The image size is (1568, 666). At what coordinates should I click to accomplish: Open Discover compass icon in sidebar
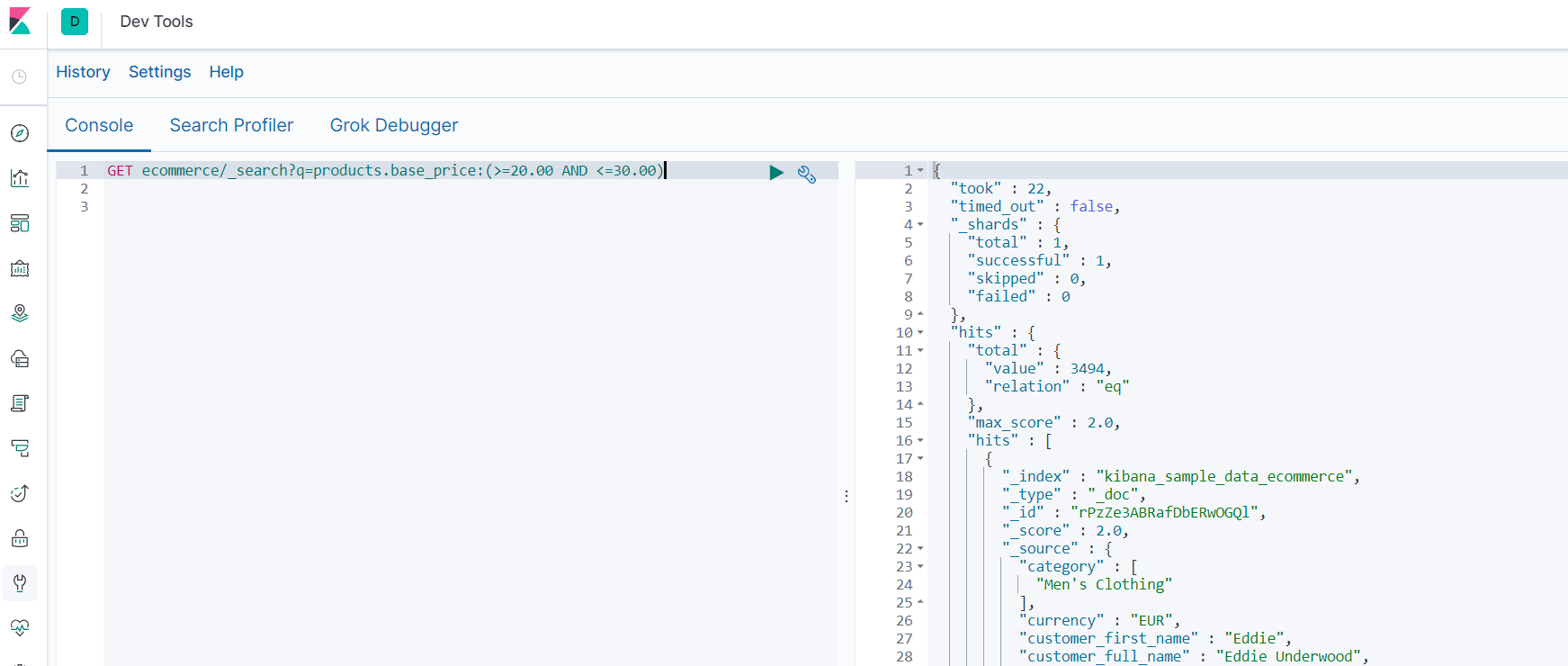click(x=20, y=133)
